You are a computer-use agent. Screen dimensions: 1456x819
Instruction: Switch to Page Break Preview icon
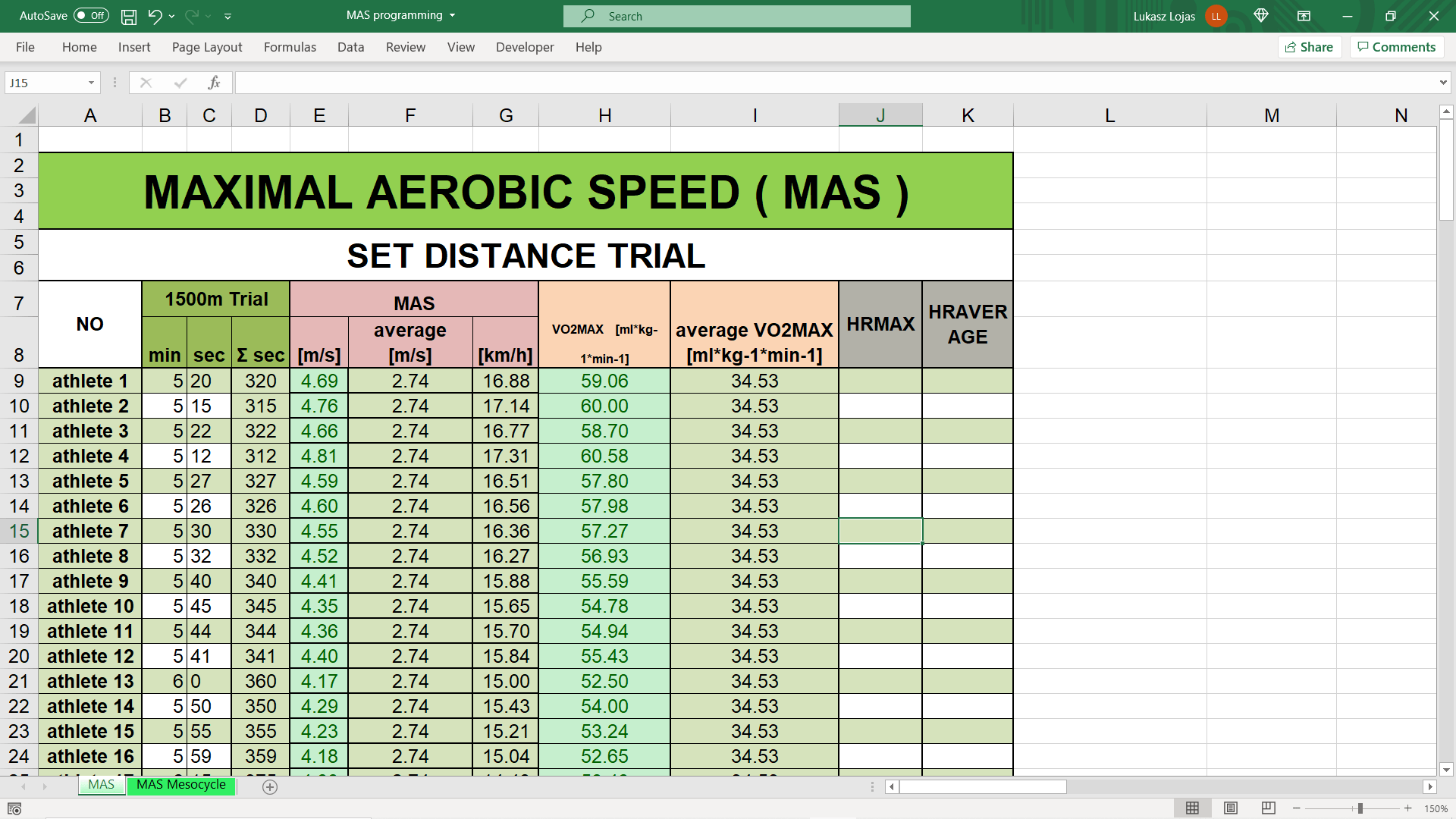point(1268,808)
